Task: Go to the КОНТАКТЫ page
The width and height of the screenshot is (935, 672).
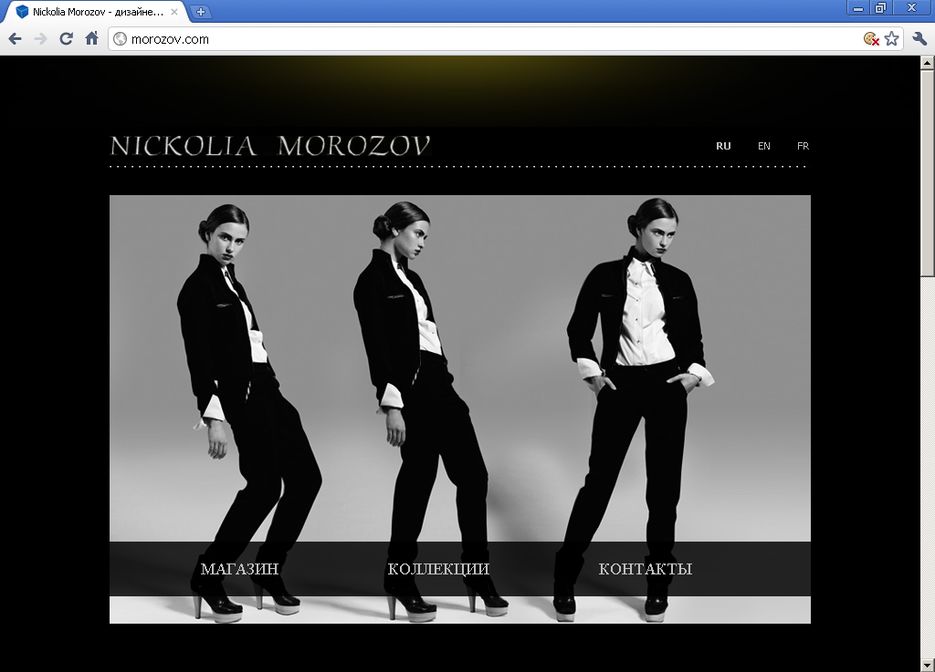Action: tap(645, 569)
